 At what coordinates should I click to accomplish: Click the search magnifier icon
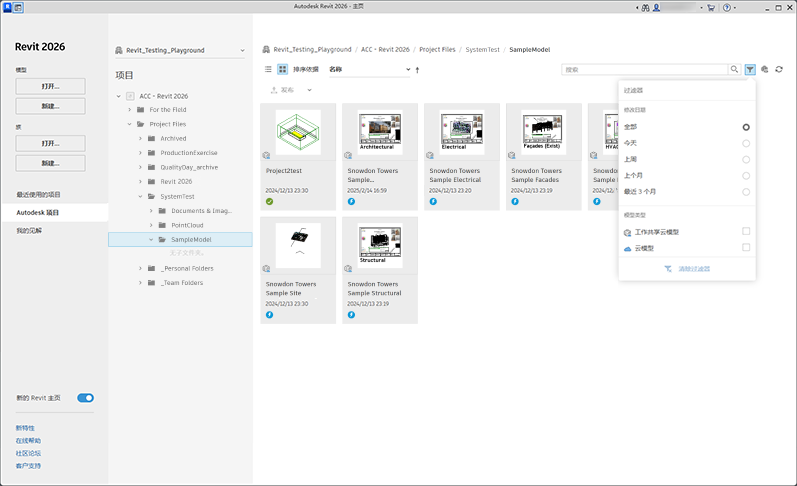click(x=734, y=69)
